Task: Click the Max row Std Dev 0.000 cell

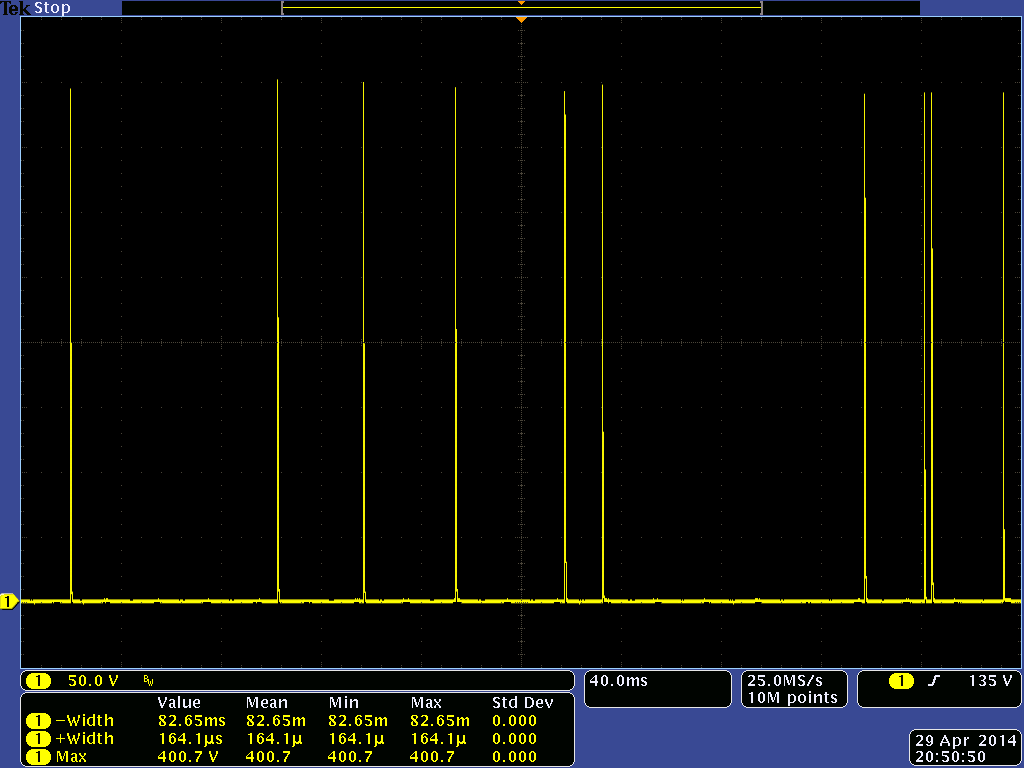Action: coord(515,757)
